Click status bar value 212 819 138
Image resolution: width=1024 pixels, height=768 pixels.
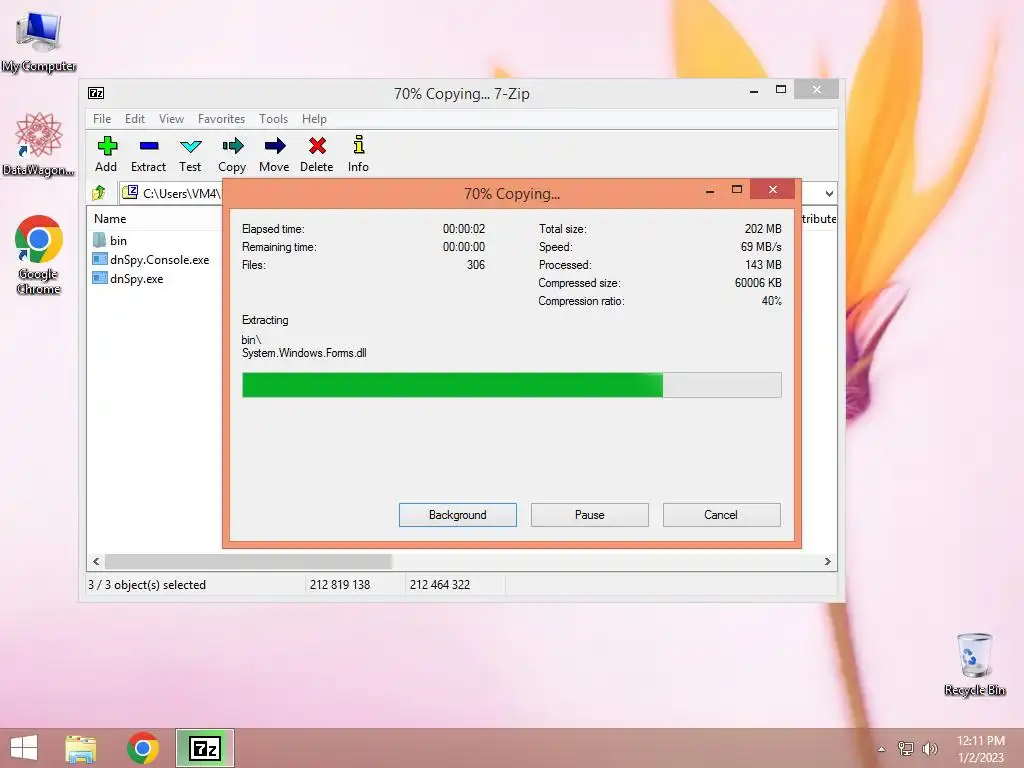pyautogui.click(x=340, y=585)
